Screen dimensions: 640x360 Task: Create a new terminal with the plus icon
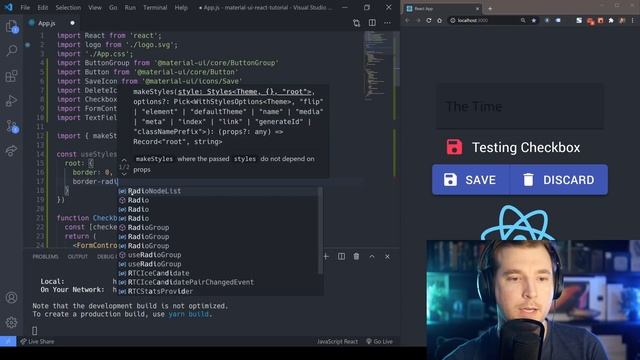pos(326,256)
